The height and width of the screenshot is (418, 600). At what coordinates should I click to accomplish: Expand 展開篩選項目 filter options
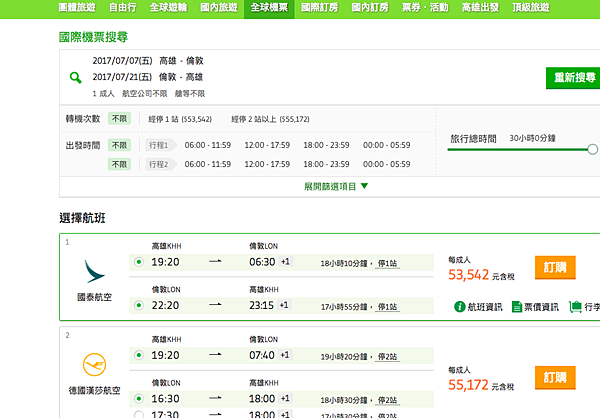(336, 186)
